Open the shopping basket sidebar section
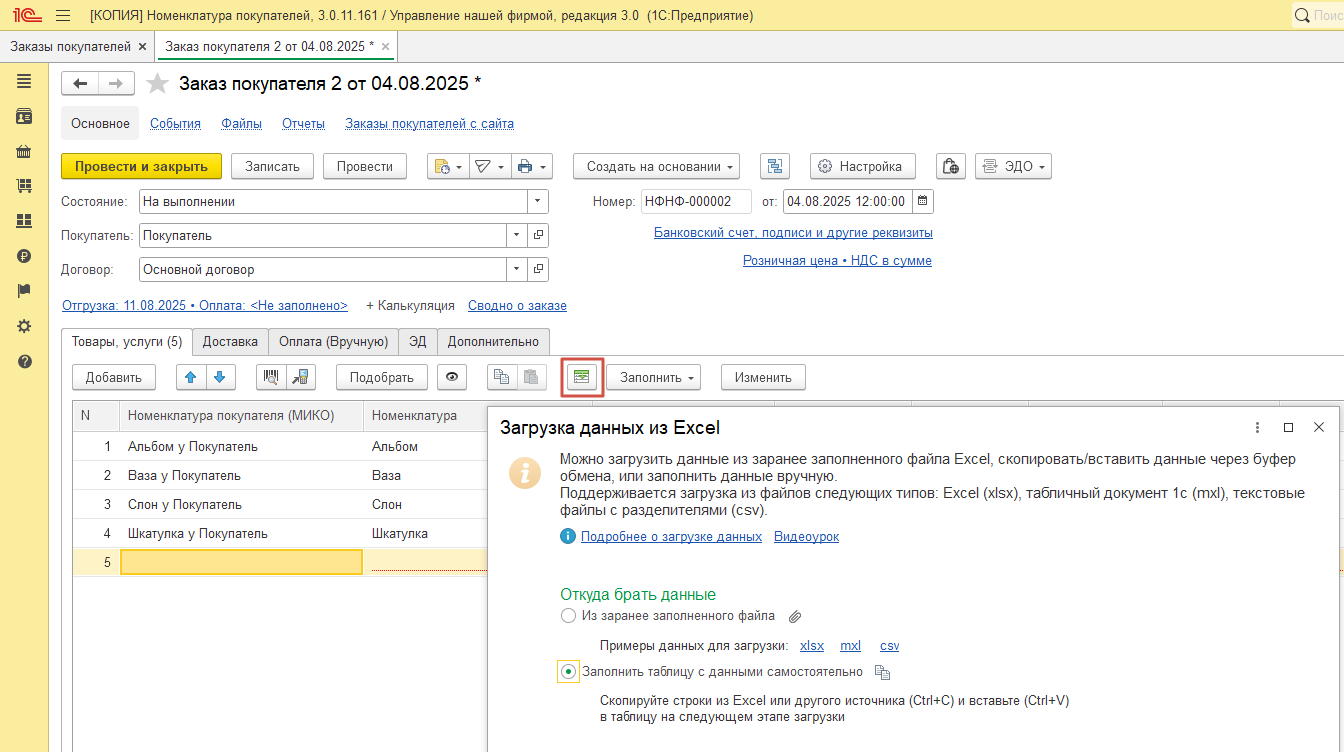 click(x=24, y=151)
